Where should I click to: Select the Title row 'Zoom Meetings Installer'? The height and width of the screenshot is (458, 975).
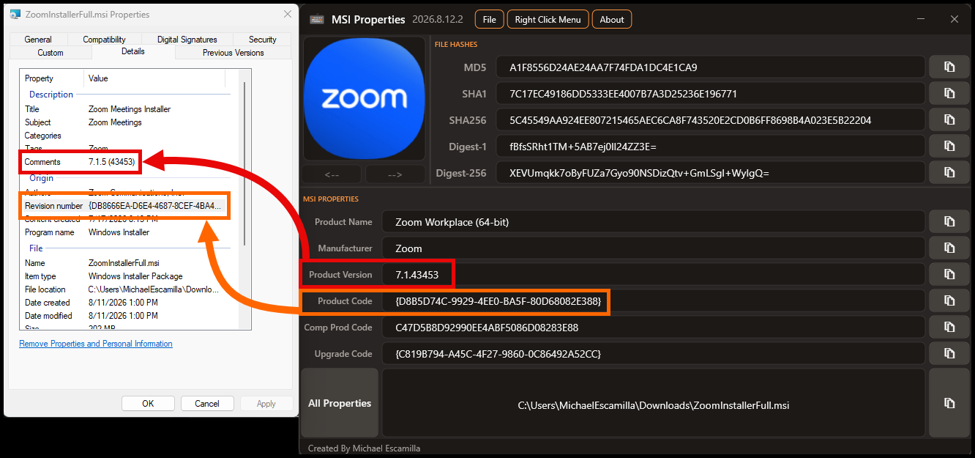tap(127, 109)
